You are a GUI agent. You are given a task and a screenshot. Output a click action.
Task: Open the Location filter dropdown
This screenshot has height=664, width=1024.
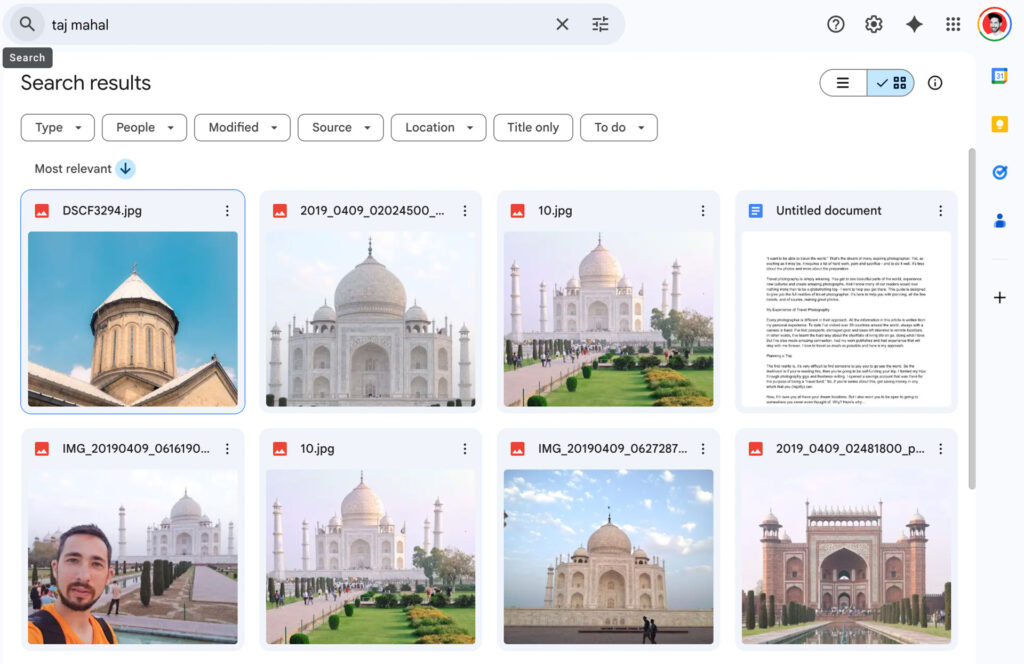438,128
